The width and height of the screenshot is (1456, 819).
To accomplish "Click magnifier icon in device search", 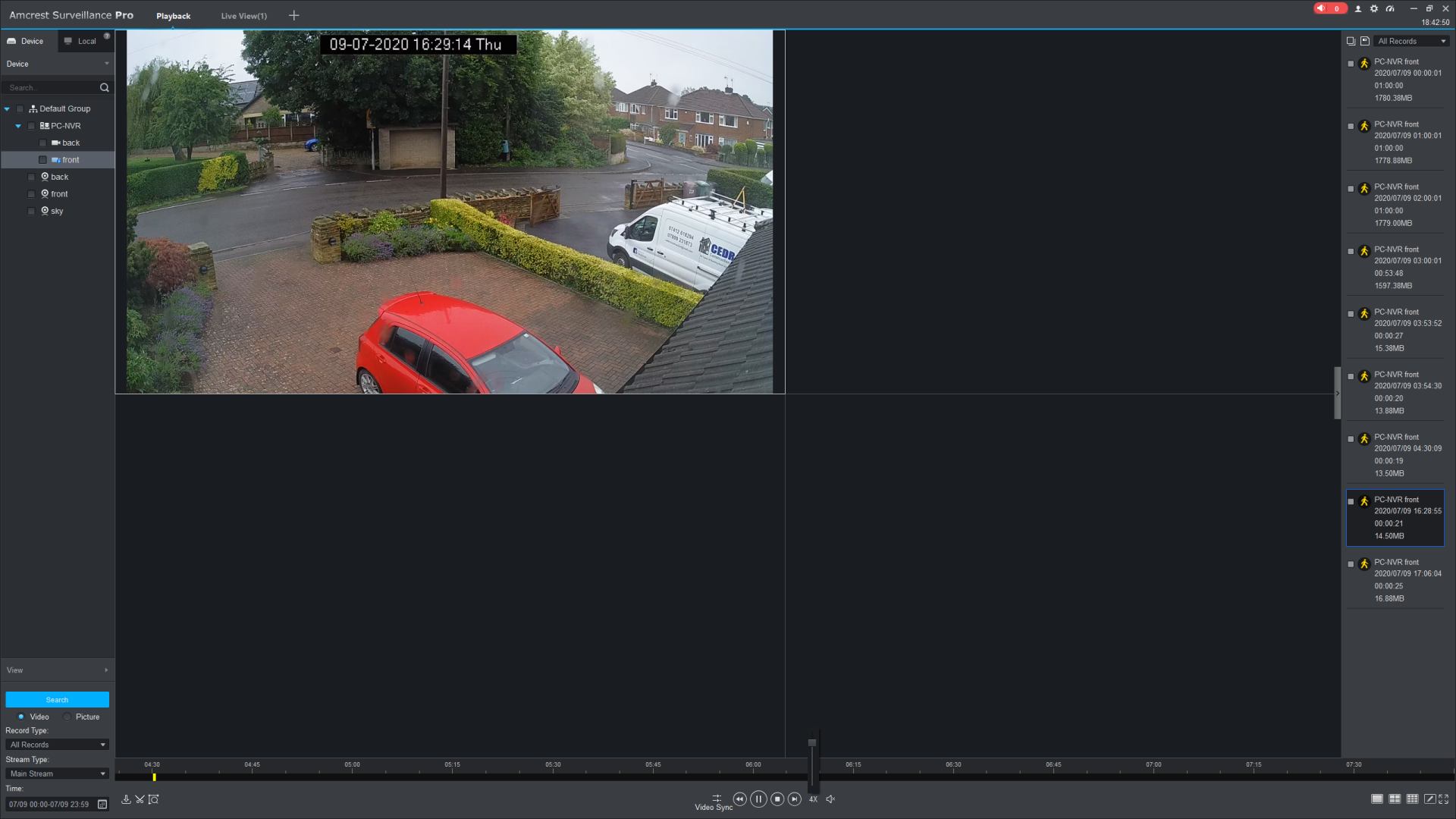I will coord(105,88).
